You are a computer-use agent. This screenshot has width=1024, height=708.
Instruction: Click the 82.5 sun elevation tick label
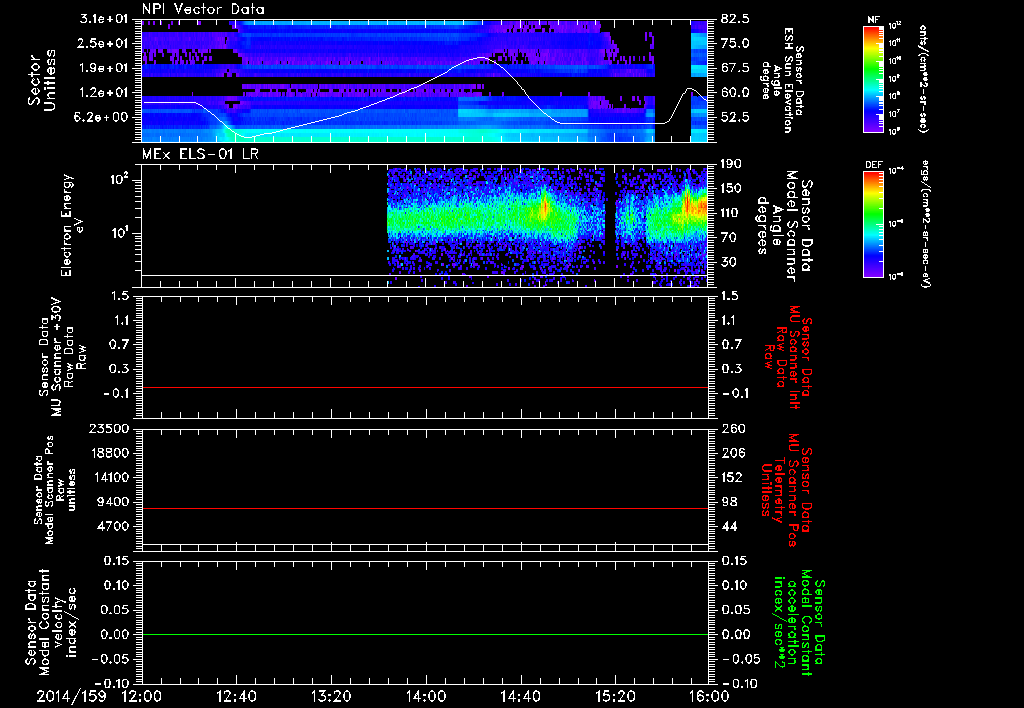[735, 19]
